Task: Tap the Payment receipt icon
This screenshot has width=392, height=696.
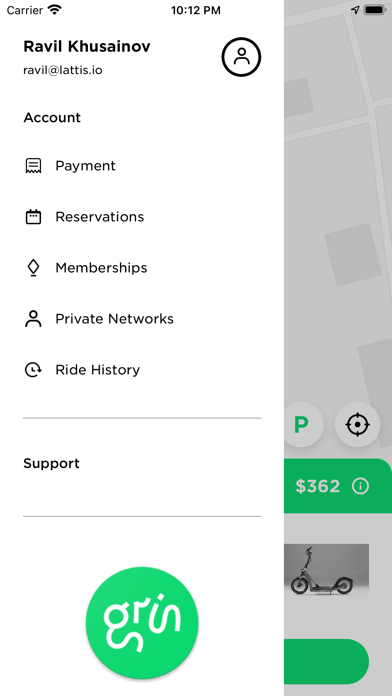Action: click(x=33, y=166)
